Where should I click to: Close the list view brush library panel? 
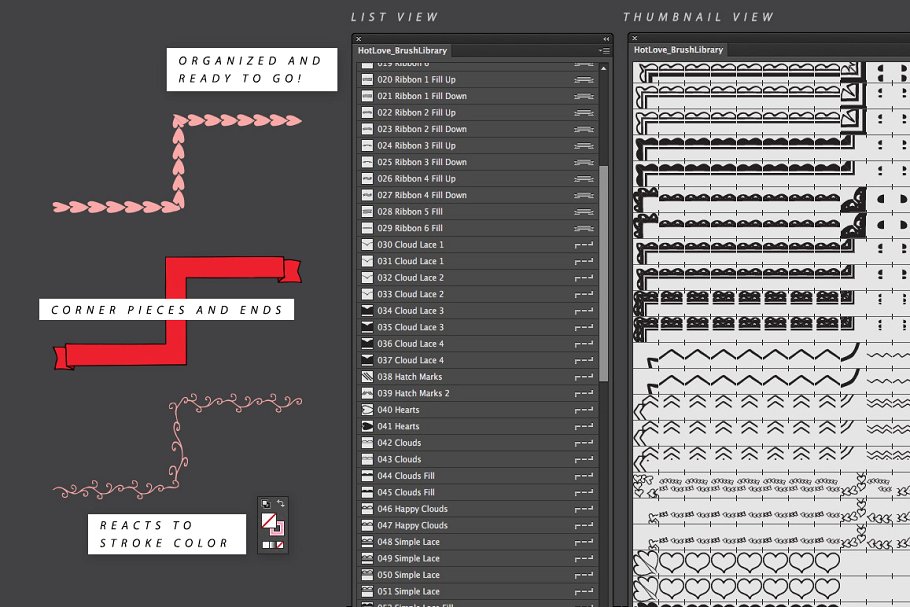tap(359, 39)
